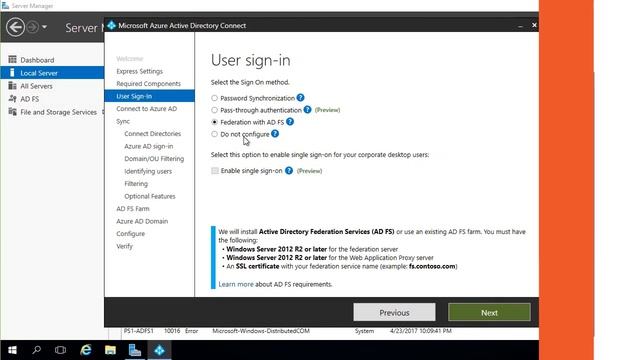Click AD FS icon in sidebar
Image resolution: width=640 pixels, height=360 pixels.
(x=13, y=99)
